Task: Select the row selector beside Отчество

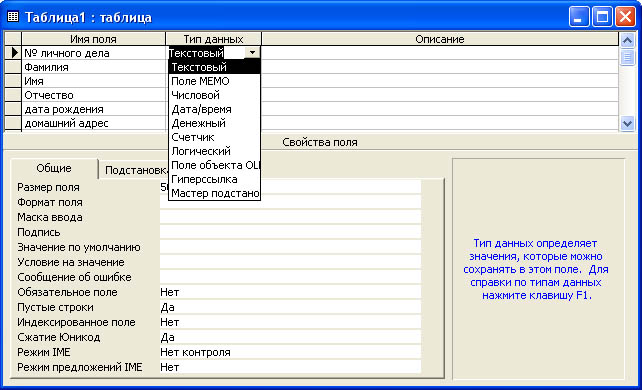Action: 13,95
